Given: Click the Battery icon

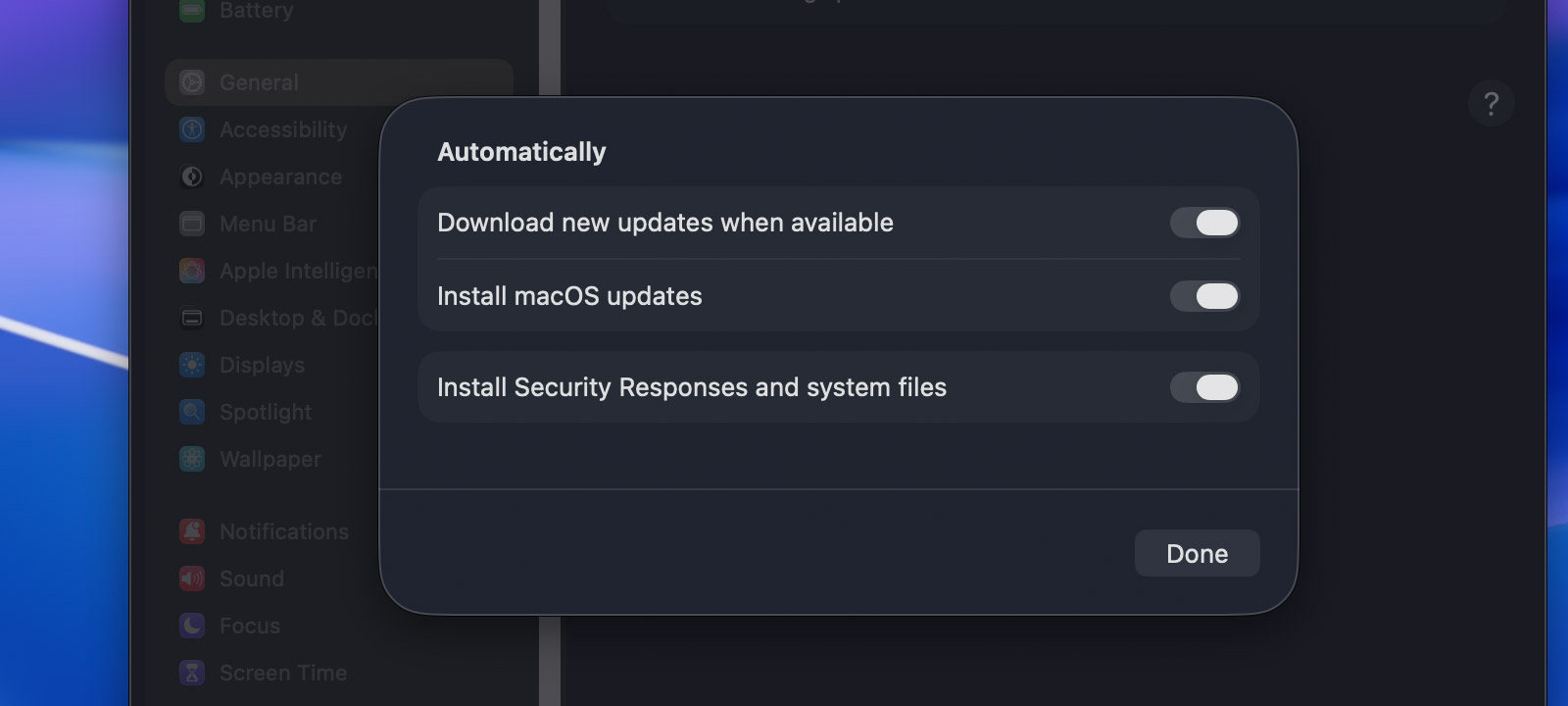Looking at the screenshot, I should [x=192, y=10].
